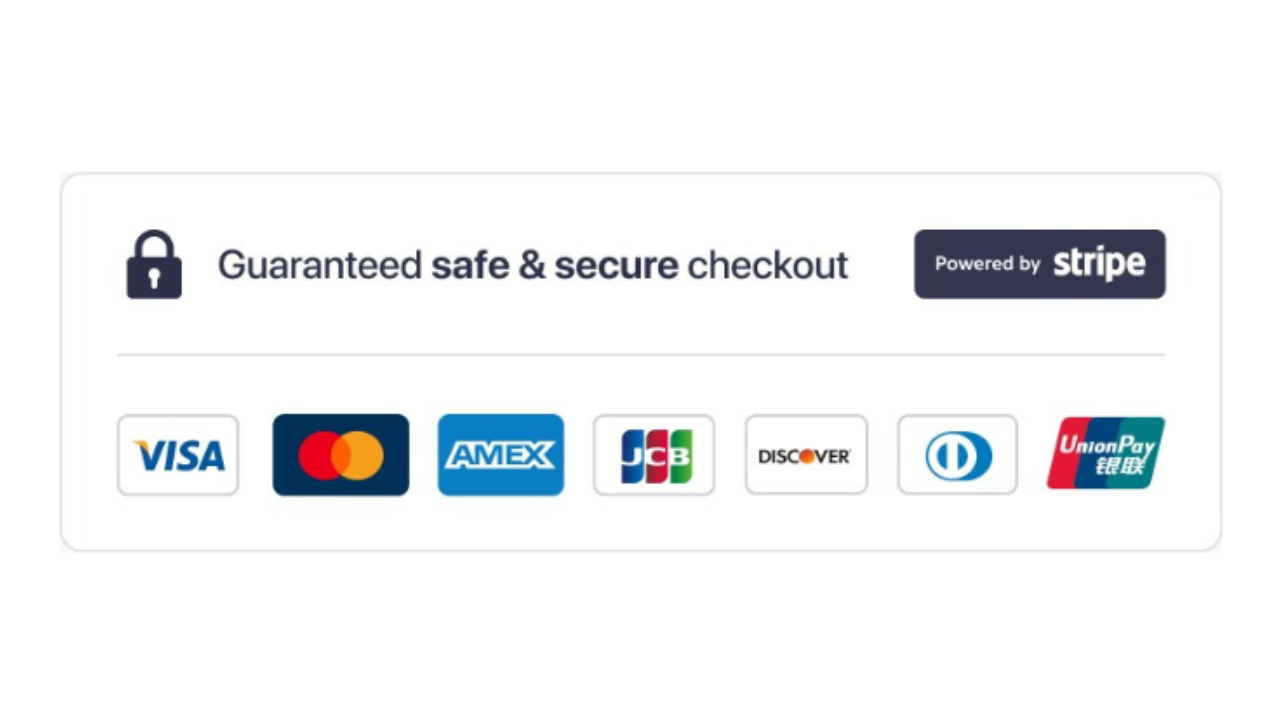
Task: Choose the Diners Club card logo
Action: coord(958,455)
